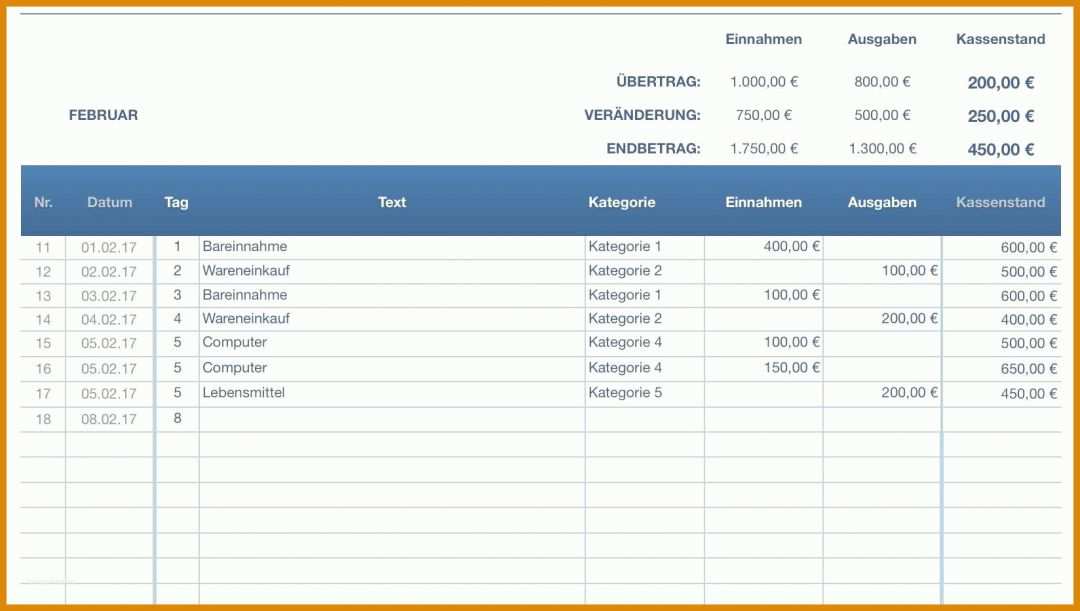Click the date cell 02.02.17
Screen dimensions: 1080x611
click(x=109, y=271)
